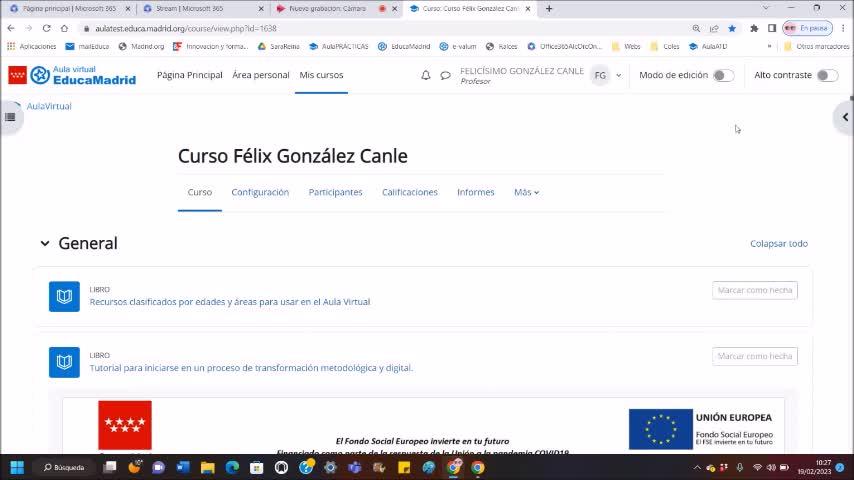
Task: Open File Explorer from the taskbar
Action: coord(208,467)
